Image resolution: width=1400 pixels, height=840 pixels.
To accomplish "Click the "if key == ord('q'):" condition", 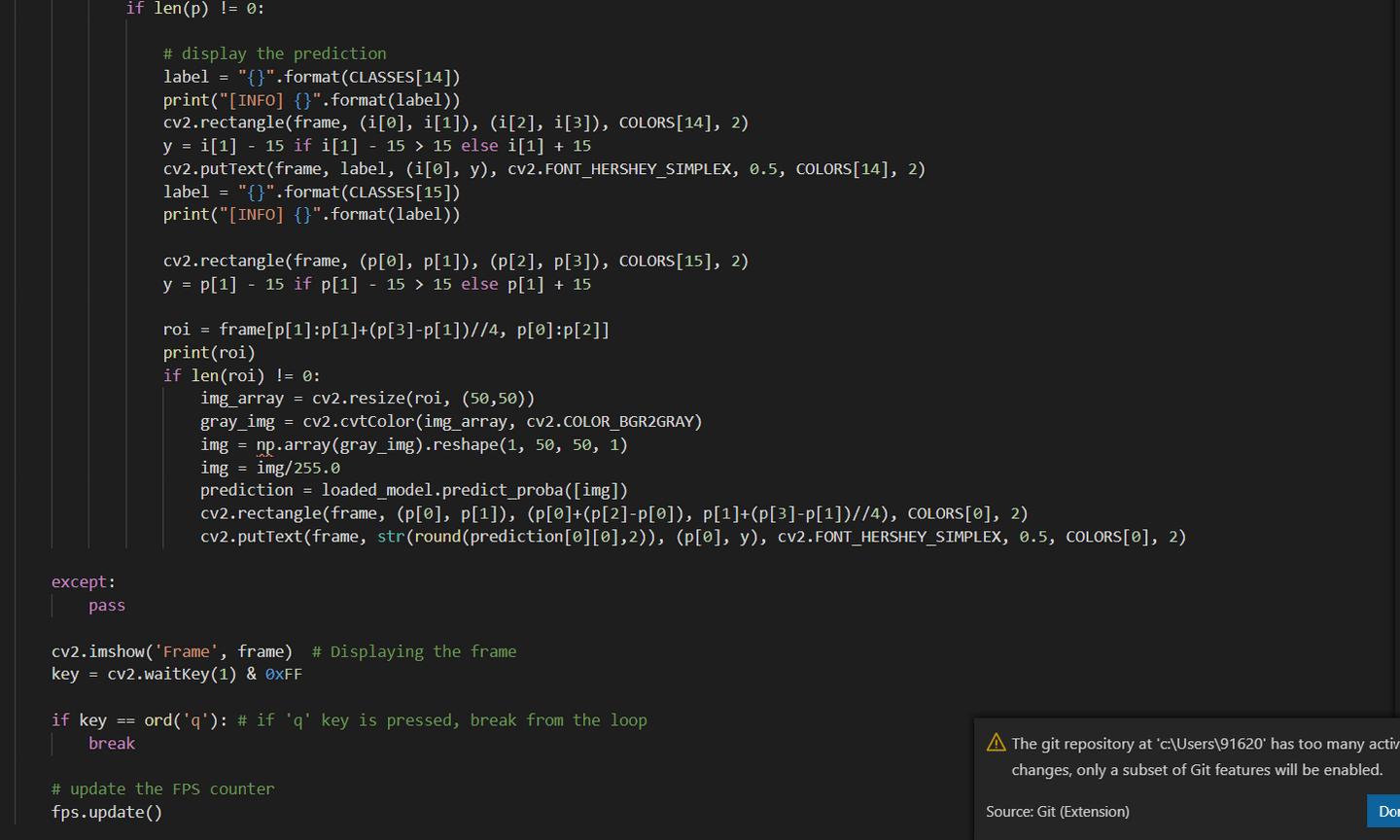I will 140,720.
